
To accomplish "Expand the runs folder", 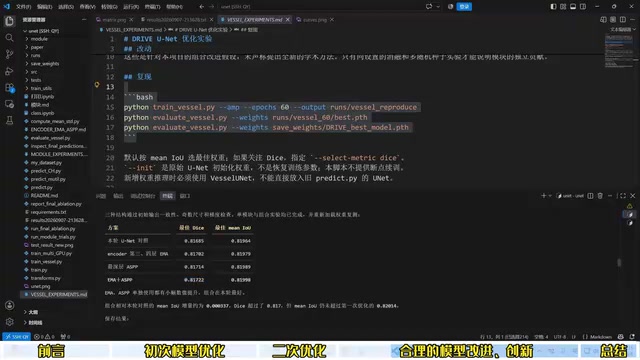I will (36, 55).
